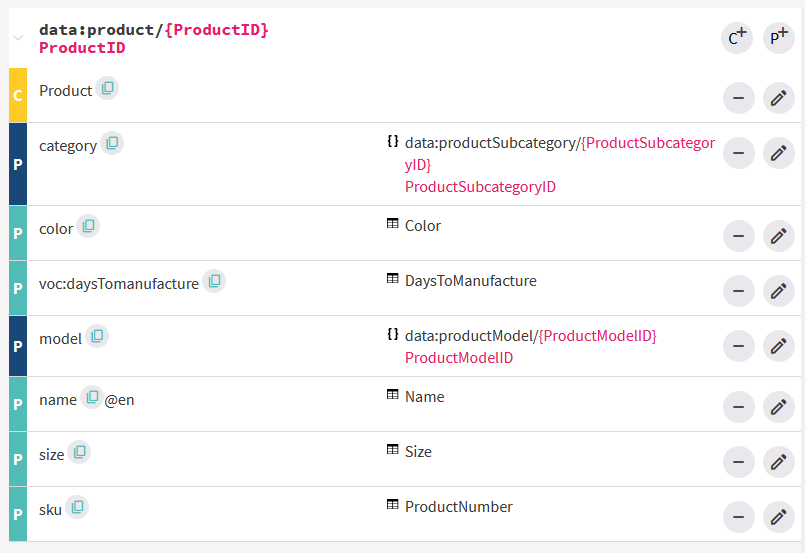Remove the category property row

click(738, 152)
